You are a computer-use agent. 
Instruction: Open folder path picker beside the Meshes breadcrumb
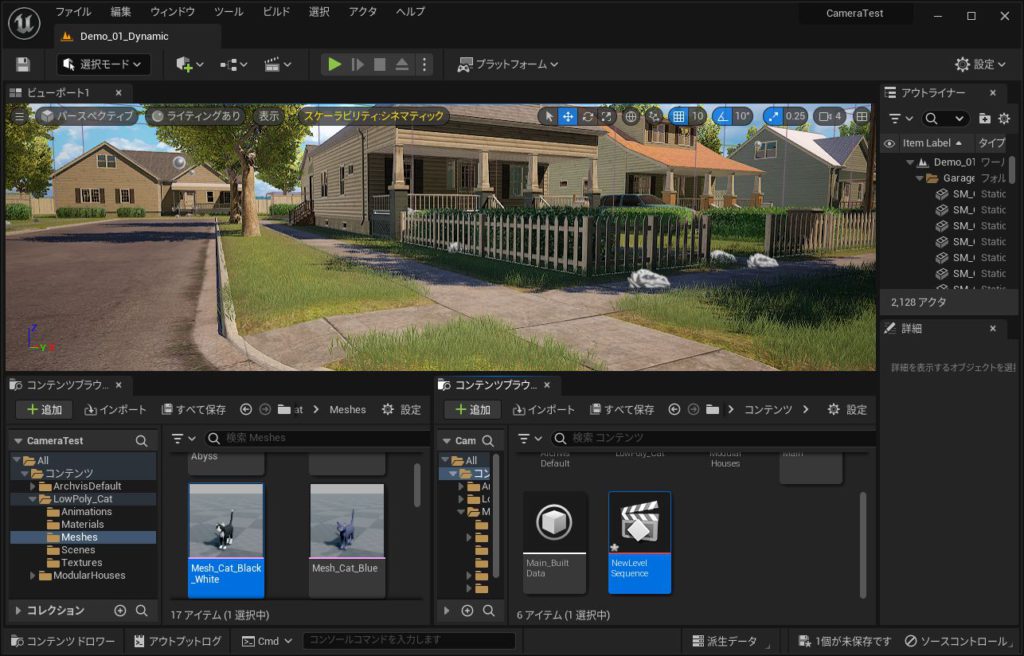(x=284, y=410)
